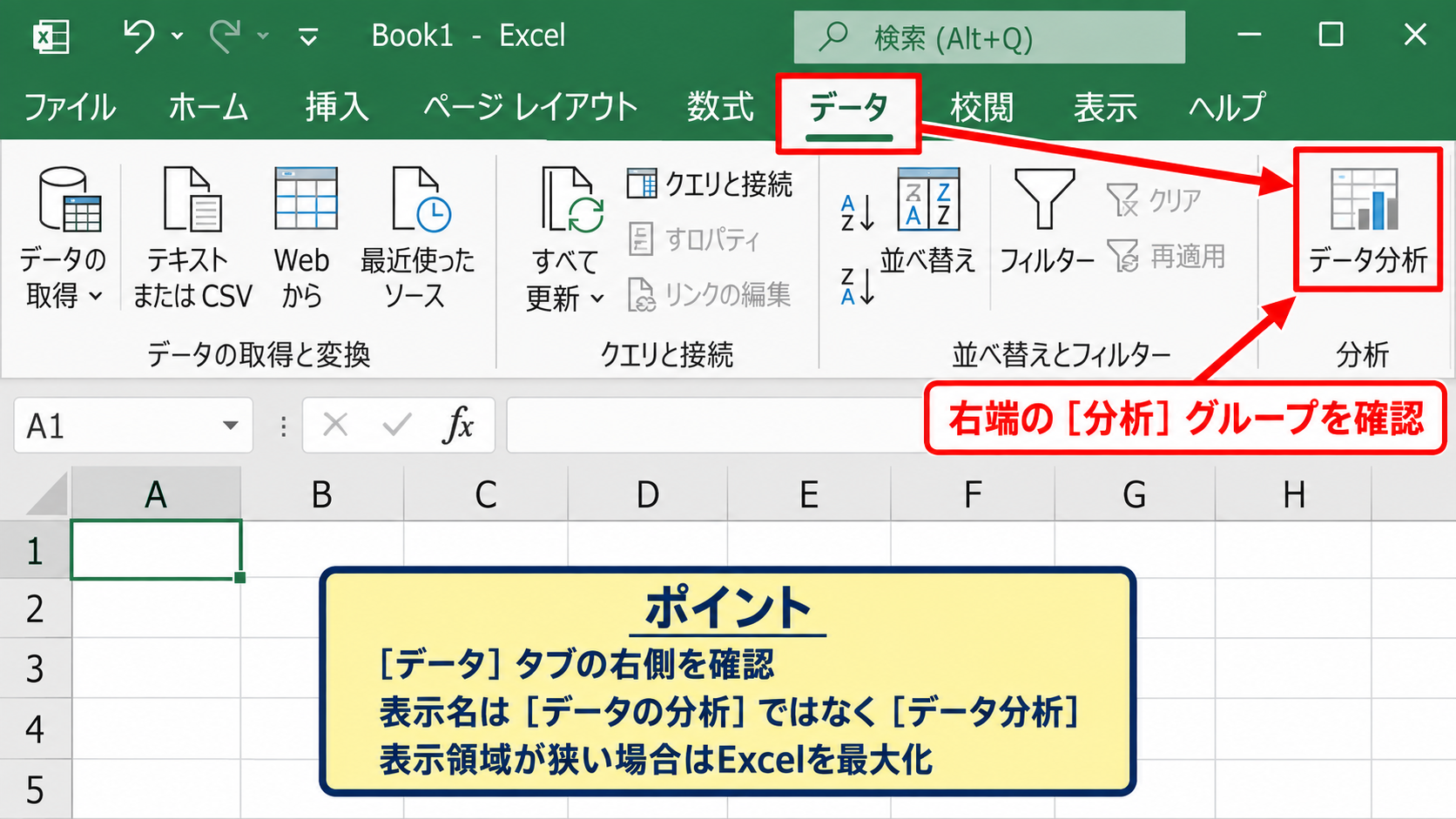Click the Redo arrow icon
The width and height of the screenshot is (1456, 819).
[226, 37]
